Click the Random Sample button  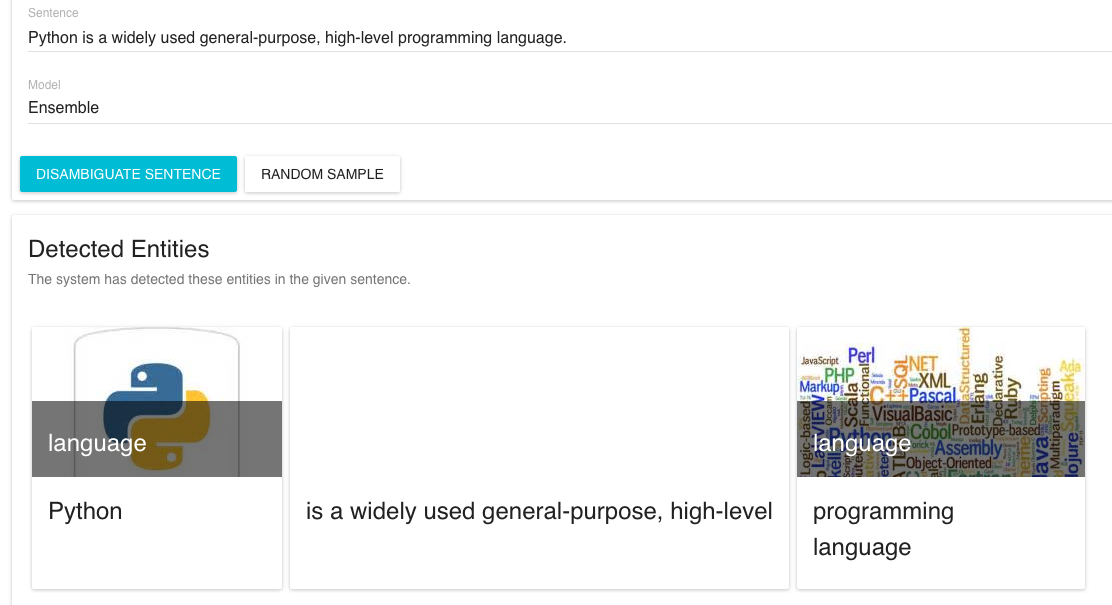tap(322, 174)
